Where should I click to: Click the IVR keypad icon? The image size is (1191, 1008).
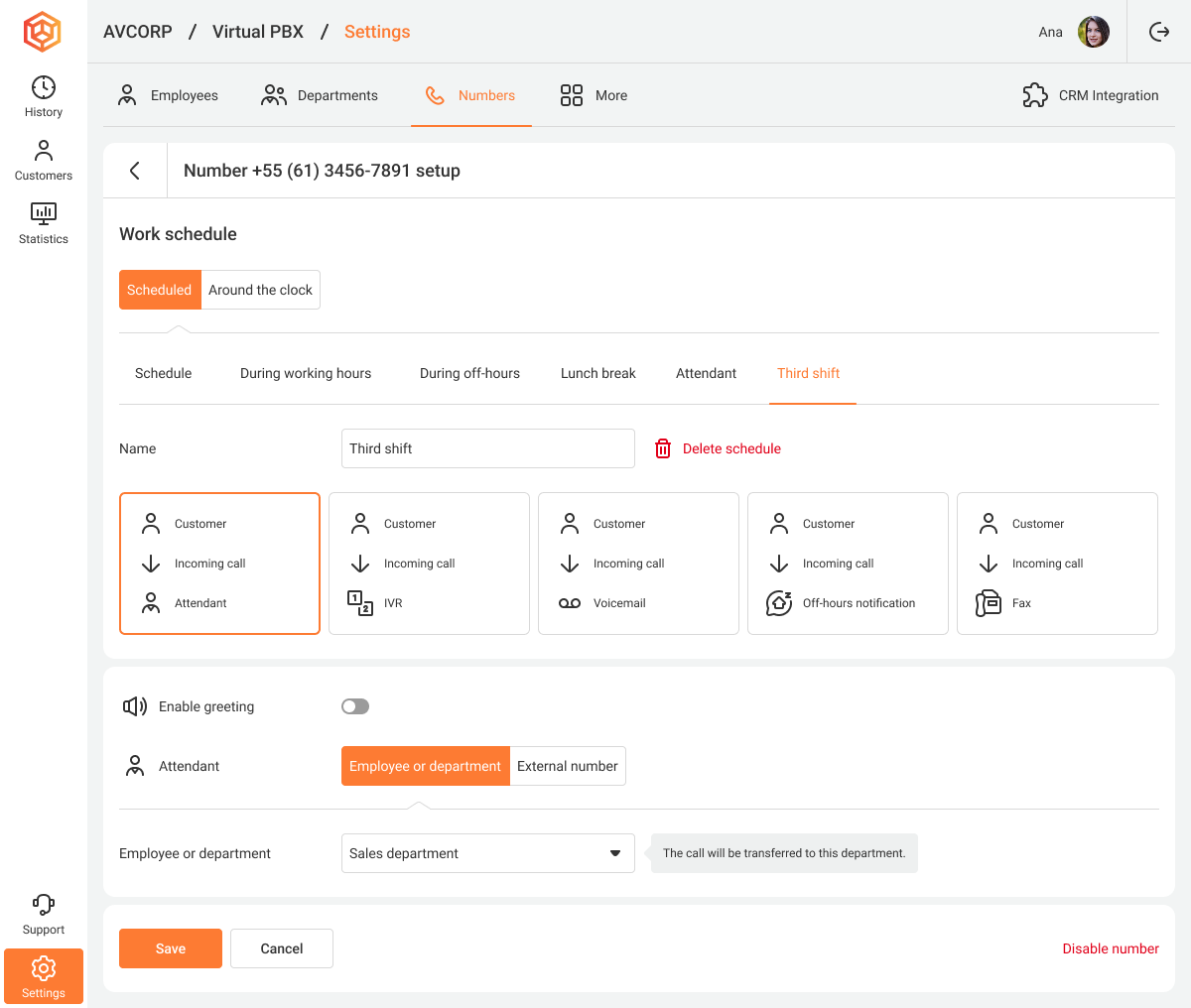[360, 603]
